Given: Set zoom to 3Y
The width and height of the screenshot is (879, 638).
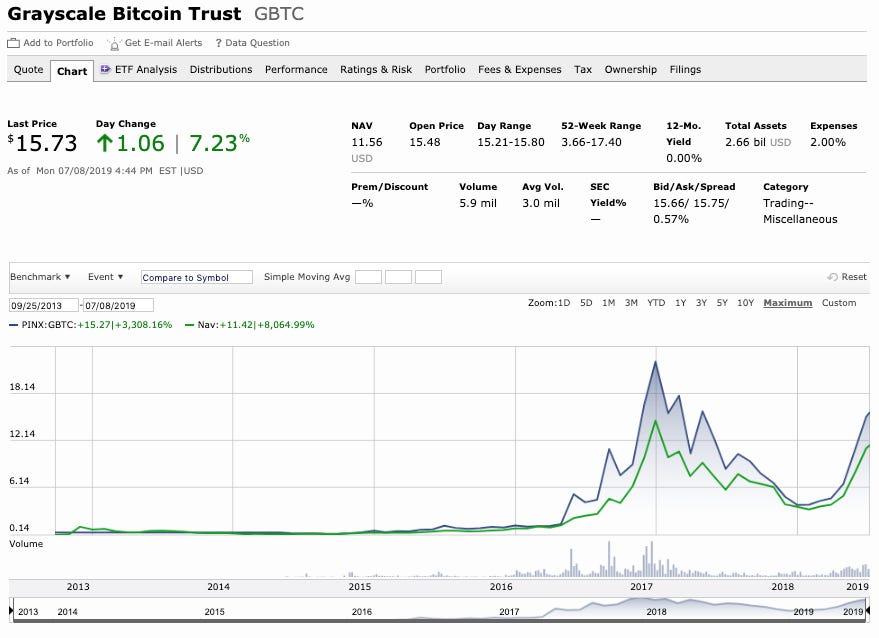Looking at the screenshot, I should pos(701,303).
